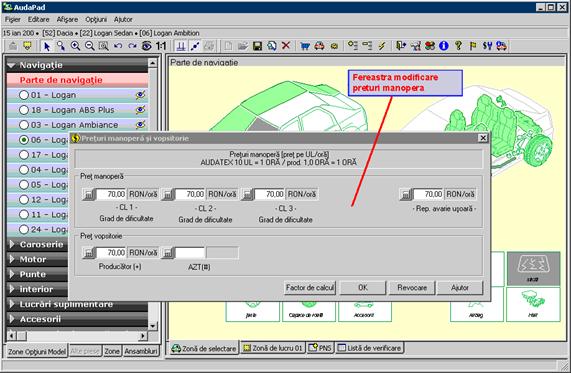Image resolution: width=571 pixels, height=373 pixels.
Task: Expand the interior section
Action: (x=12, y=289)
